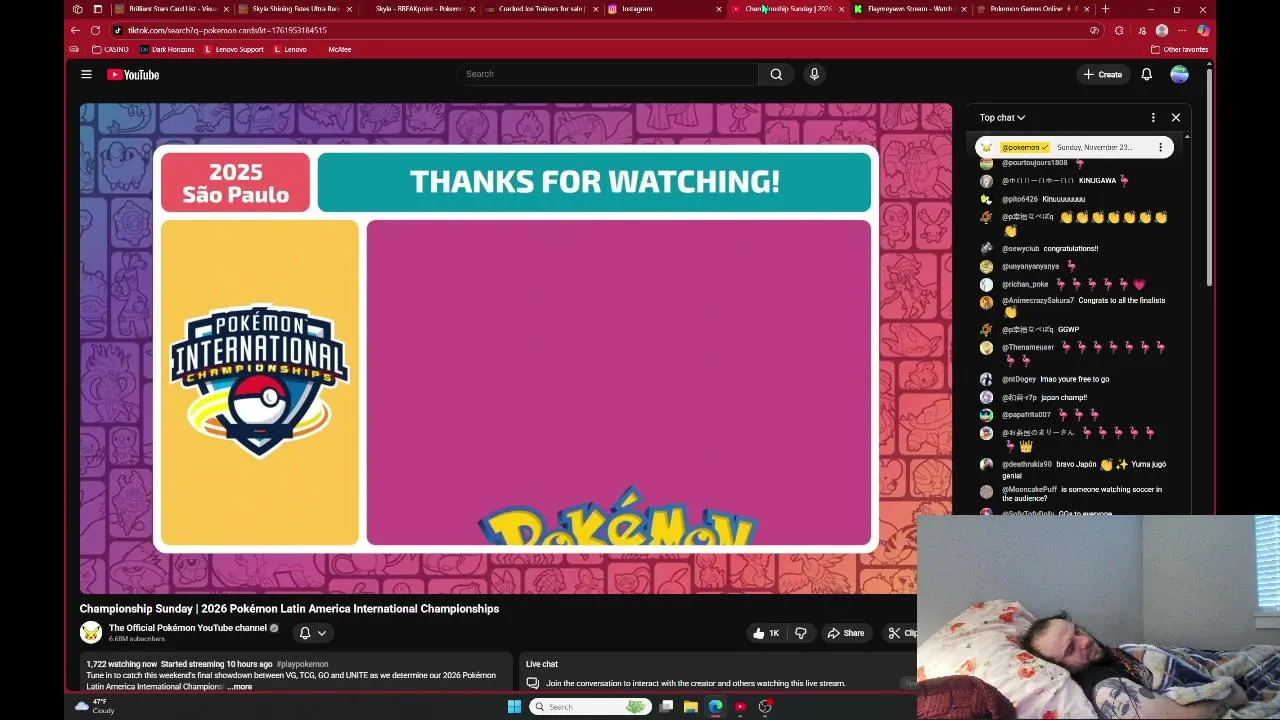
Task: Click the browser back arrow
Action: click(x=76, y=30)
